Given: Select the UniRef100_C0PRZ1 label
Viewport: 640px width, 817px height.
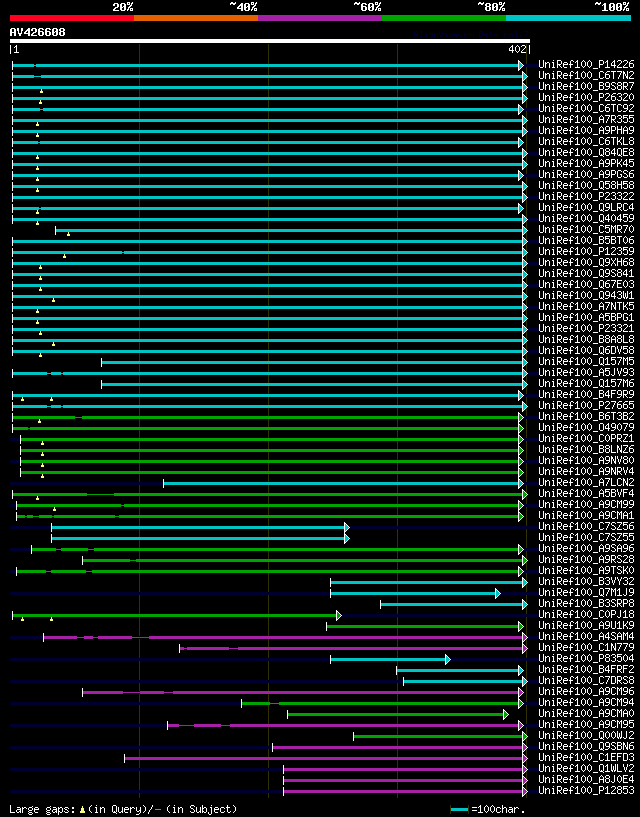Looking at the screenshot, I should click(586, 439).
